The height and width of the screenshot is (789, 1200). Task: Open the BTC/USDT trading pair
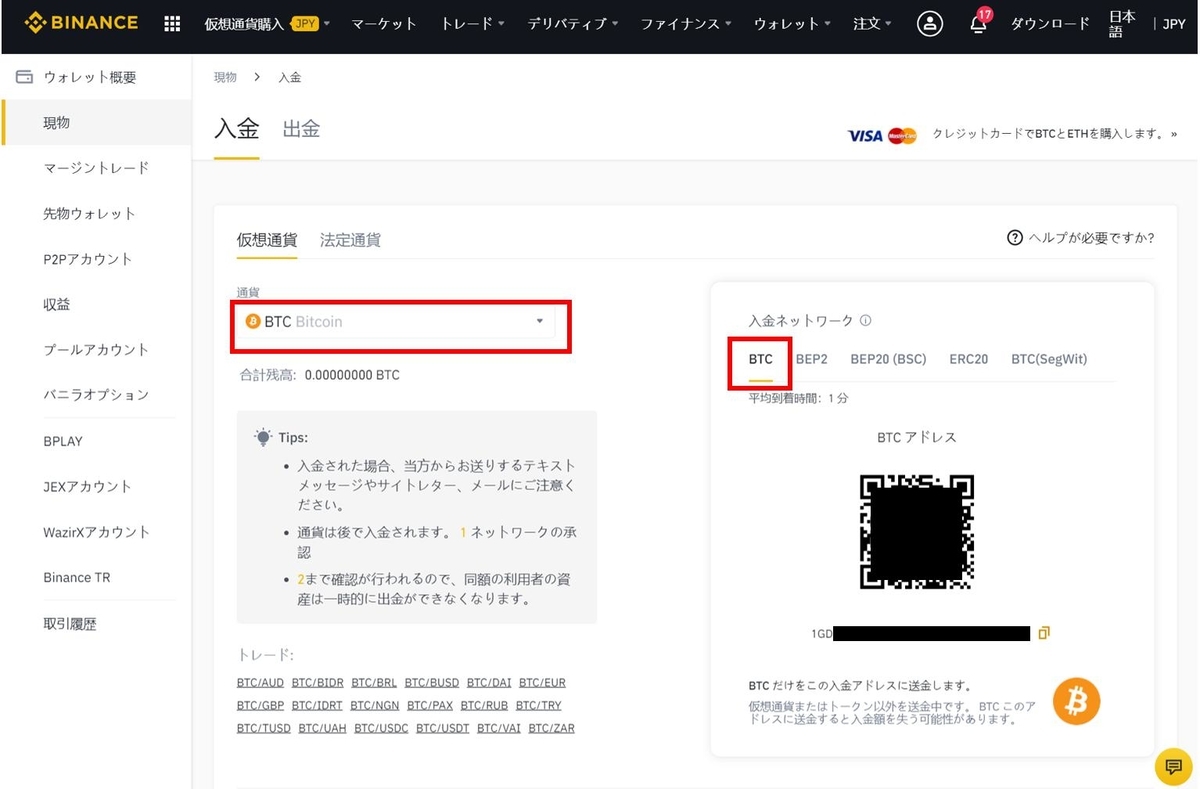point(443,729)
